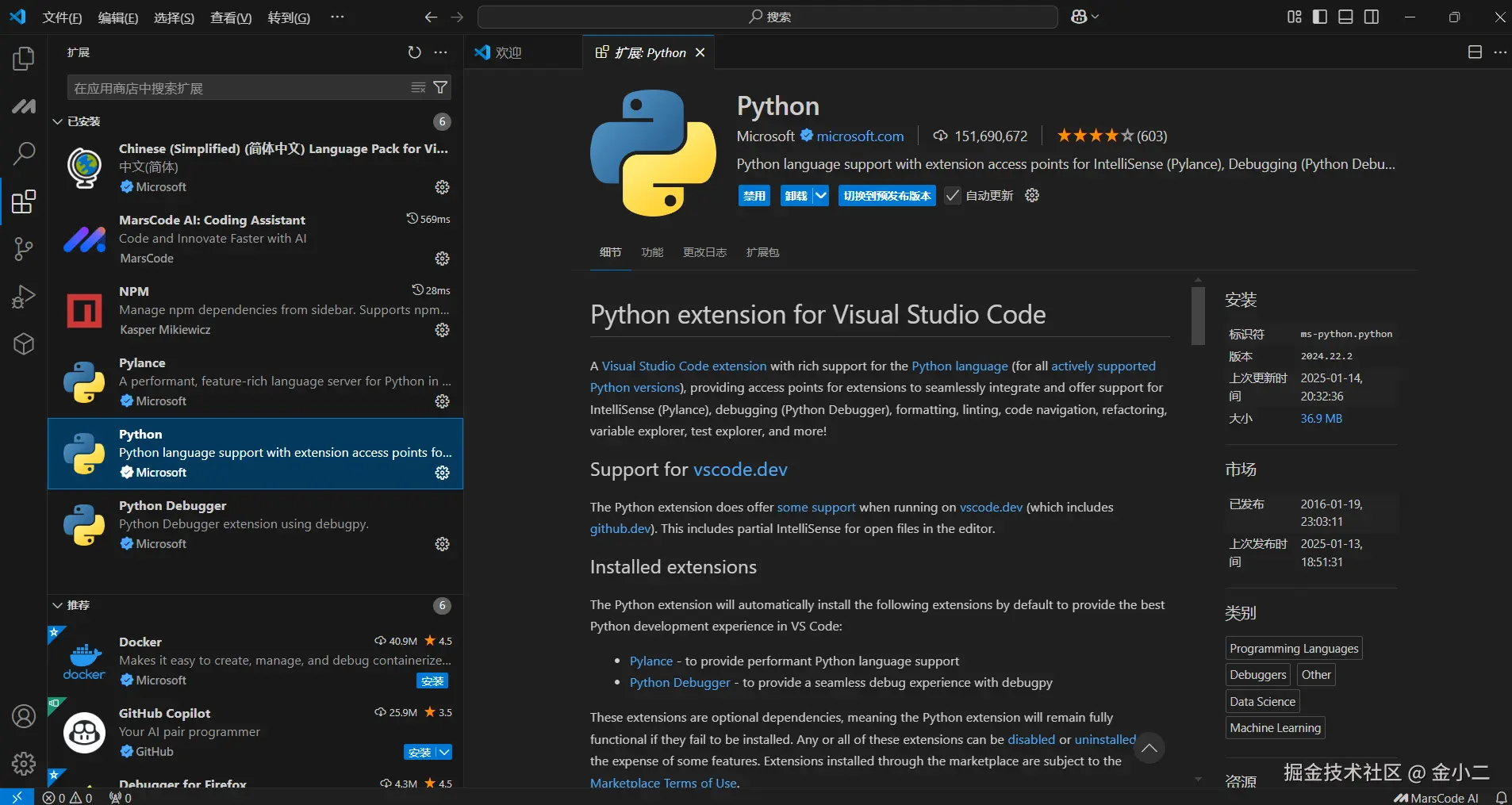The height and width of the screenshot is (805, 1512).
Task: Open the vscode.dev heading link
Action: click(x=740, y=470)
